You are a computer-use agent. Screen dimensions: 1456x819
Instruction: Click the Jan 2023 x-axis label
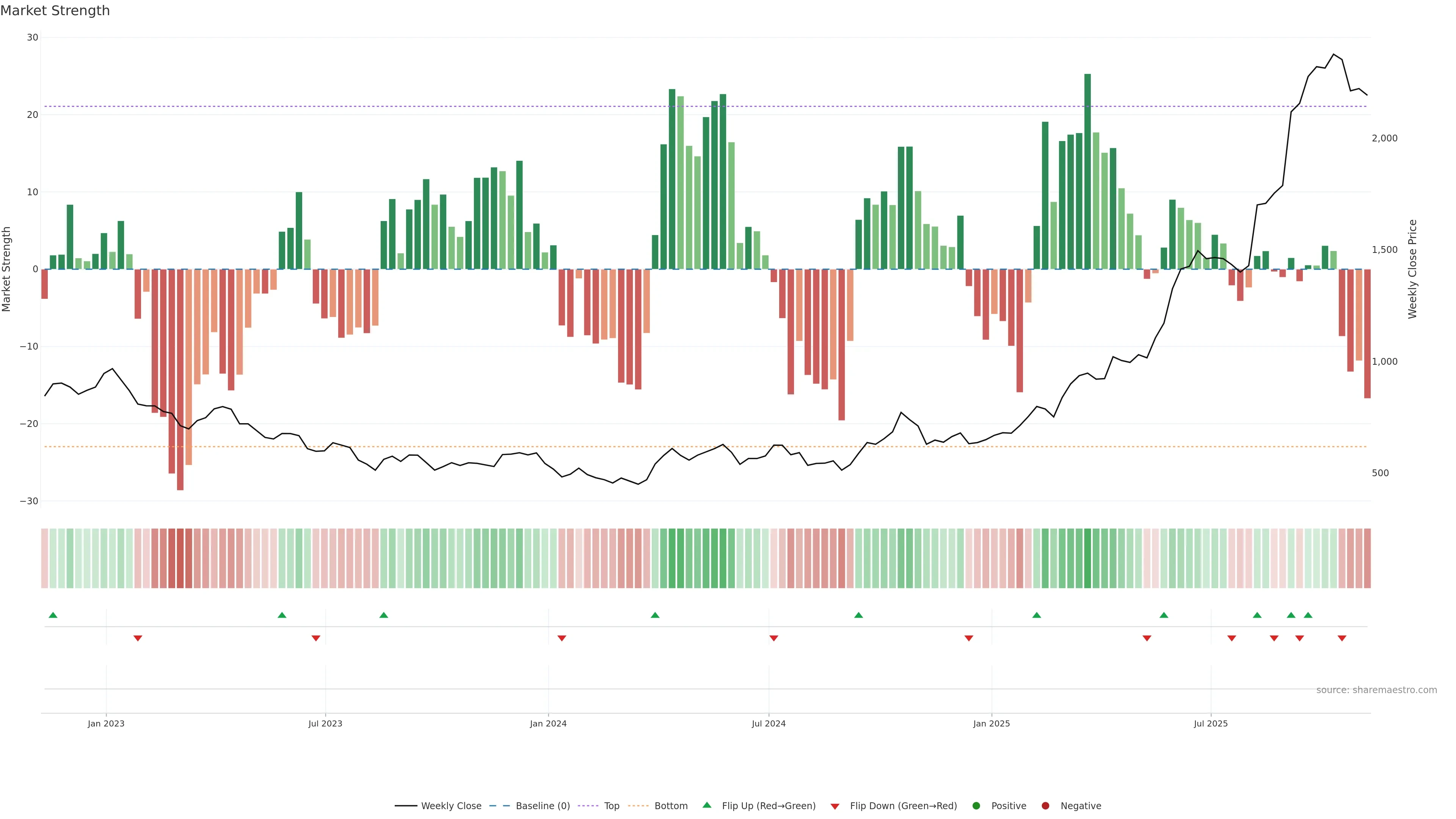[x=106, y=723]
